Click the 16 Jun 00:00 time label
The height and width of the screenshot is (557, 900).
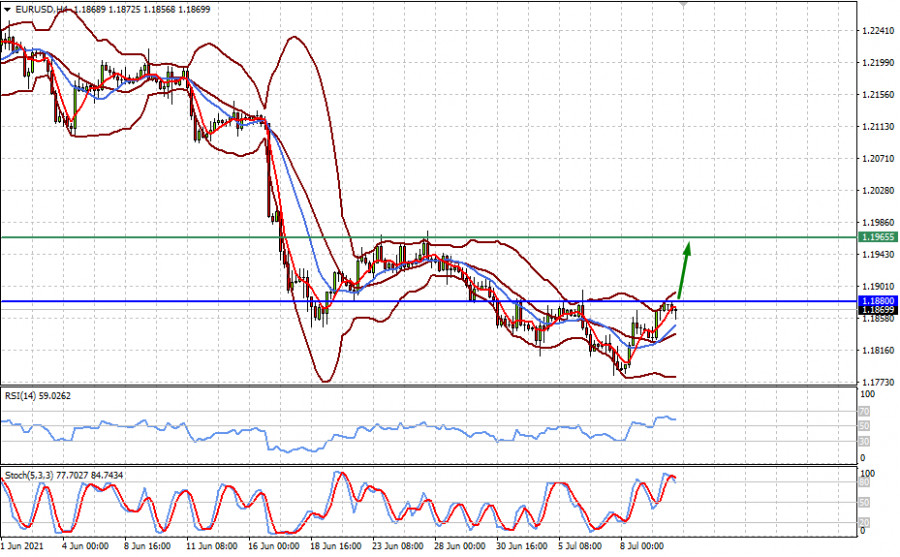point(273,547)
